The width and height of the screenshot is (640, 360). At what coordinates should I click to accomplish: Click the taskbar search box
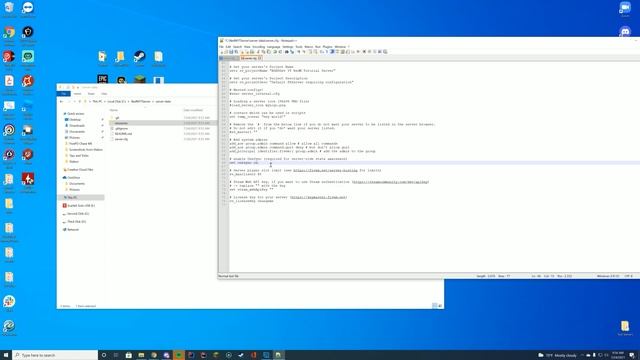(55, 355)
